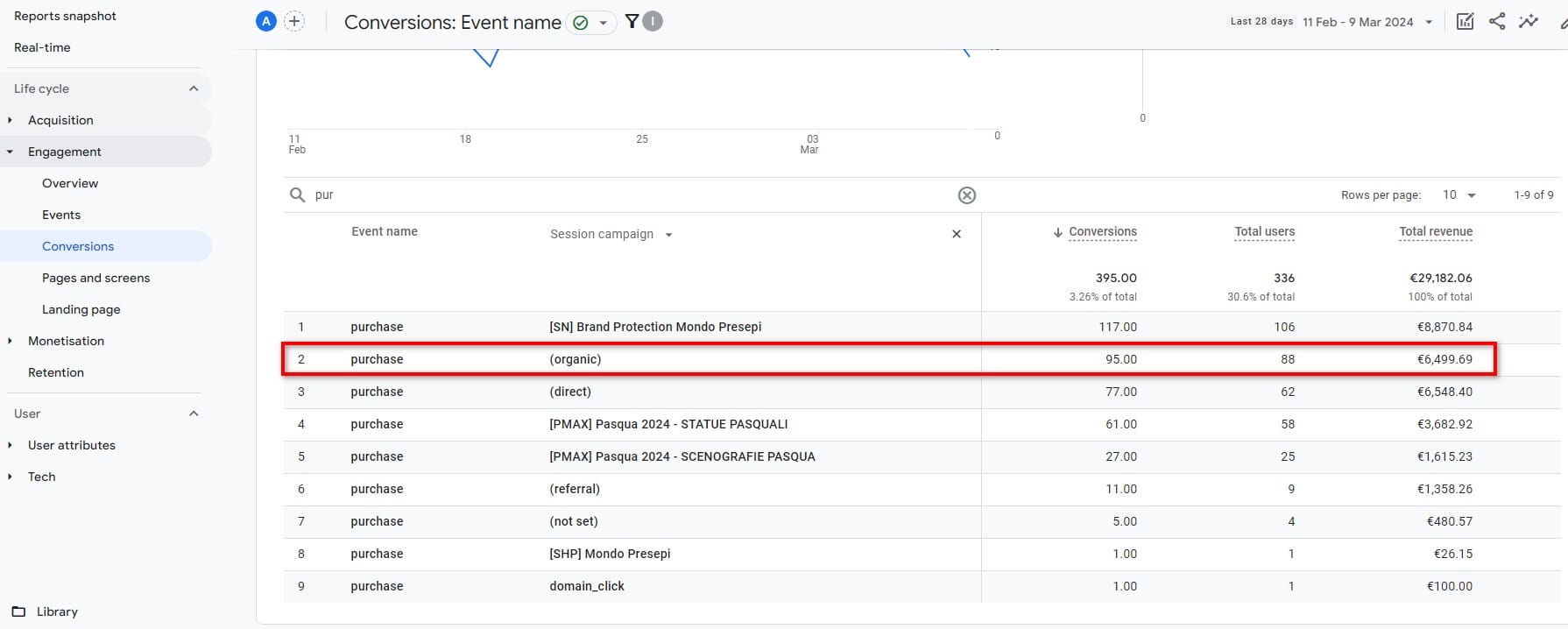
Task: Go to Pages and screens report
Action: (95, 278)
